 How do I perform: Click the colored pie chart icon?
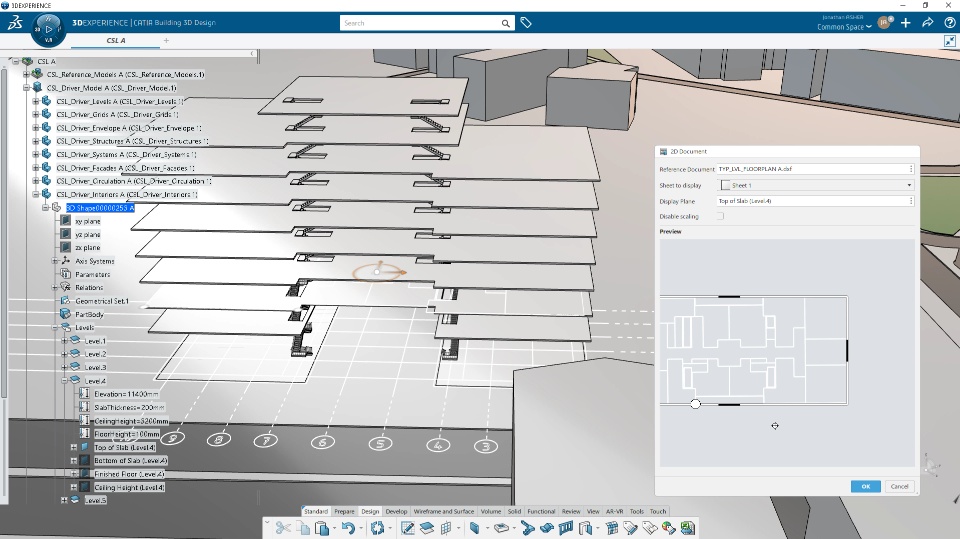coord(668,528)
